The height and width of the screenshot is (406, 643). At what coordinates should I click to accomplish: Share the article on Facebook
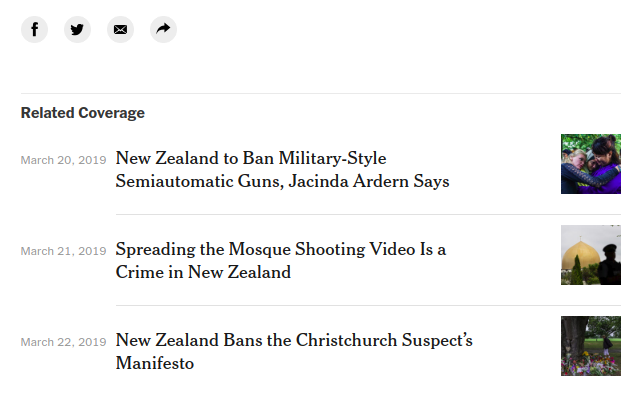tap(34, 30)
